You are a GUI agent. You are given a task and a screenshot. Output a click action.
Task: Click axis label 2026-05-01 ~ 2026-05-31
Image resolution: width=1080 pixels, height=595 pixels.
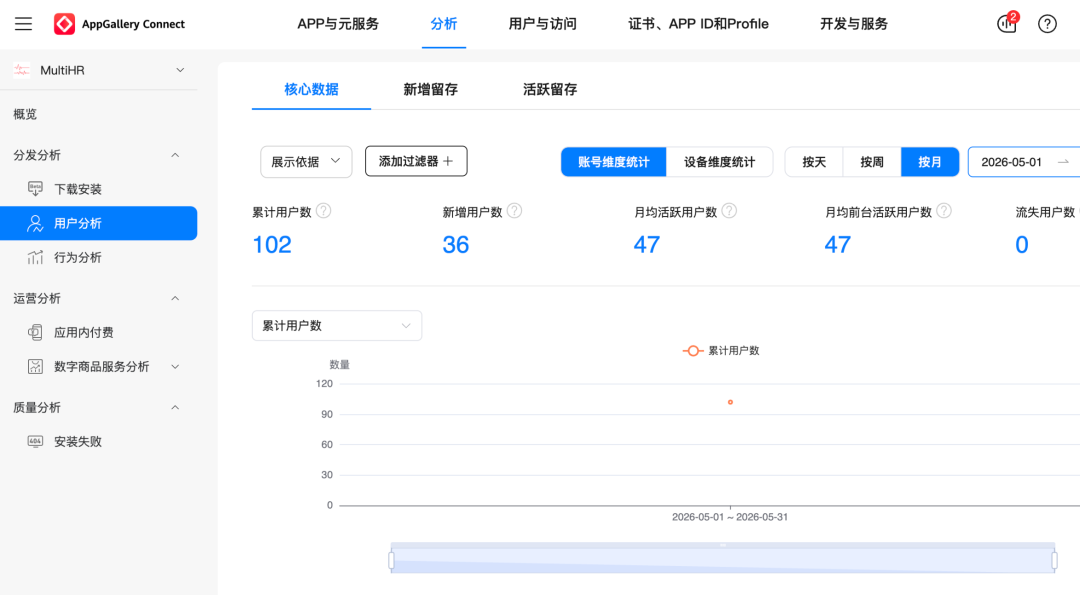(x=729, y=517)
